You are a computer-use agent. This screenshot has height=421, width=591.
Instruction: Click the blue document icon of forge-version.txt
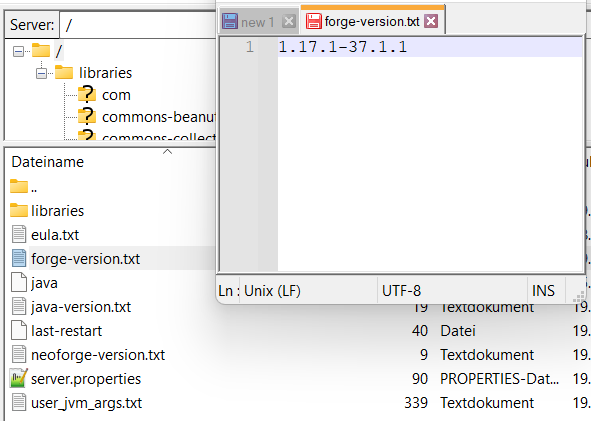(19, 258)
